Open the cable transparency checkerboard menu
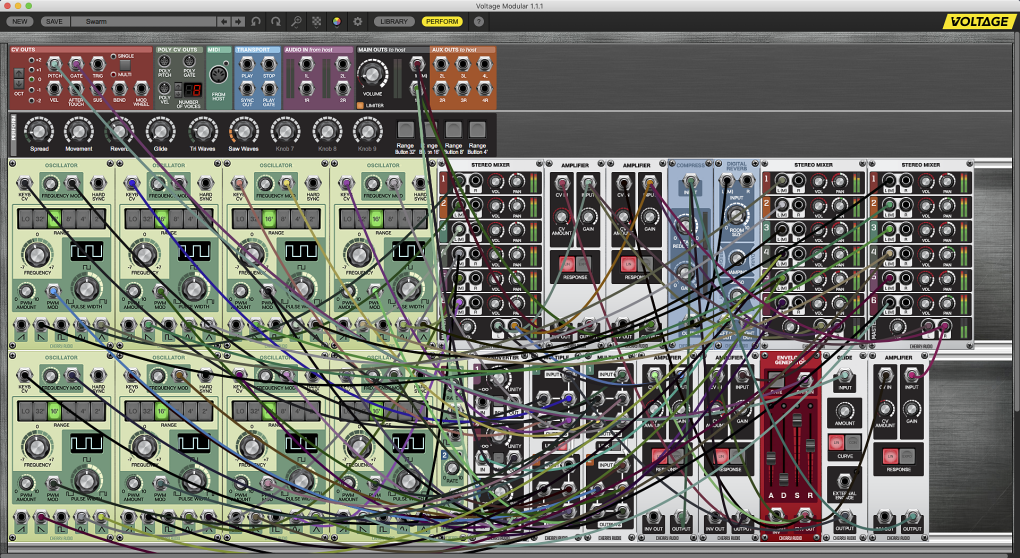Screen dimensions: 1020x558 click(316, 21)
